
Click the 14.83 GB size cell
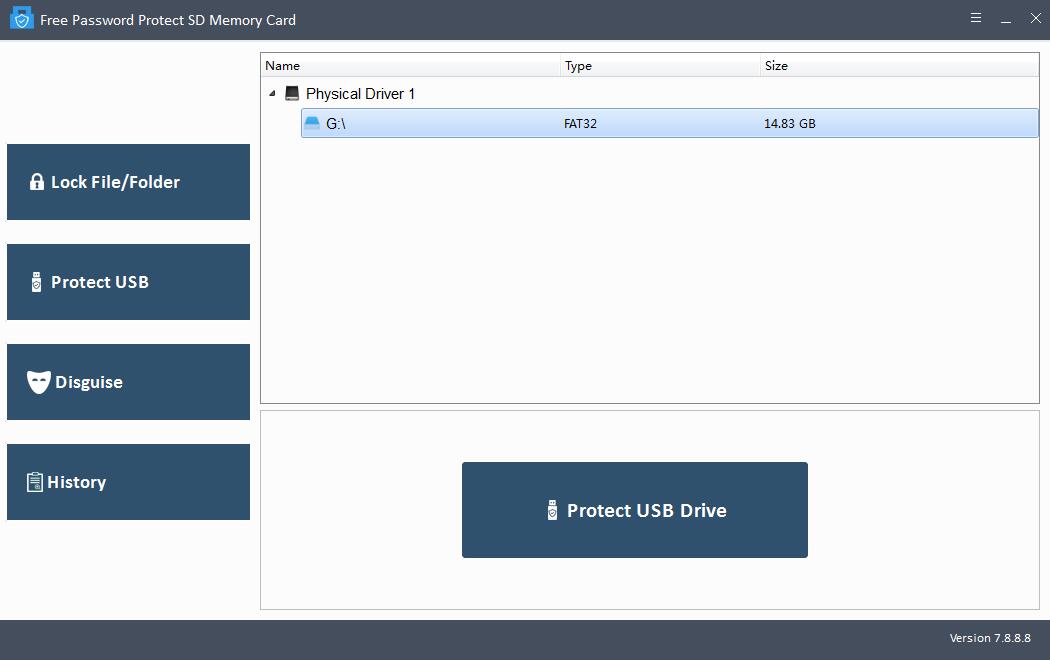point(789,124)
